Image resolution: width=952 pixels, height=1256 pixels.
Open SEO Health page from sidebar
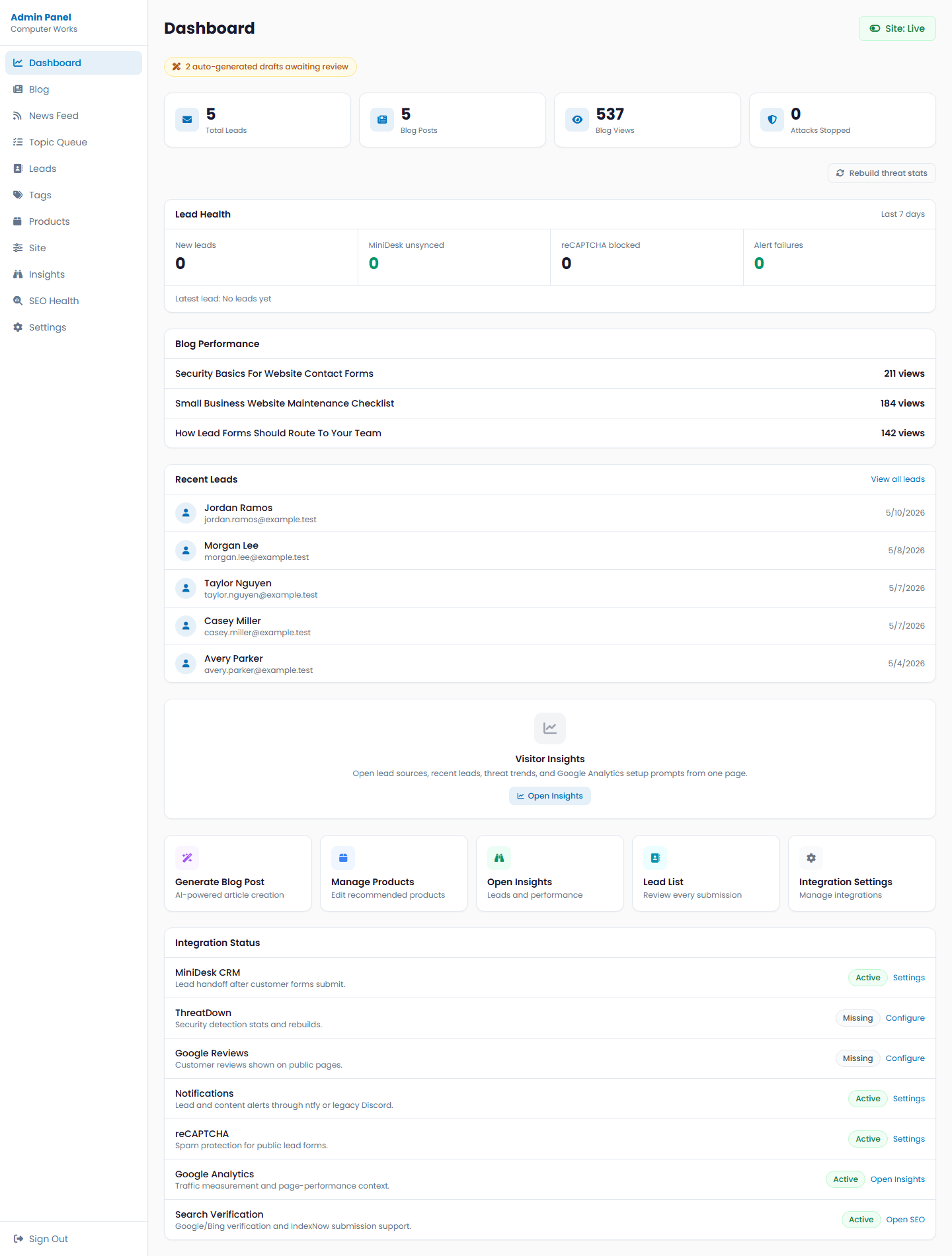point(73,301)
